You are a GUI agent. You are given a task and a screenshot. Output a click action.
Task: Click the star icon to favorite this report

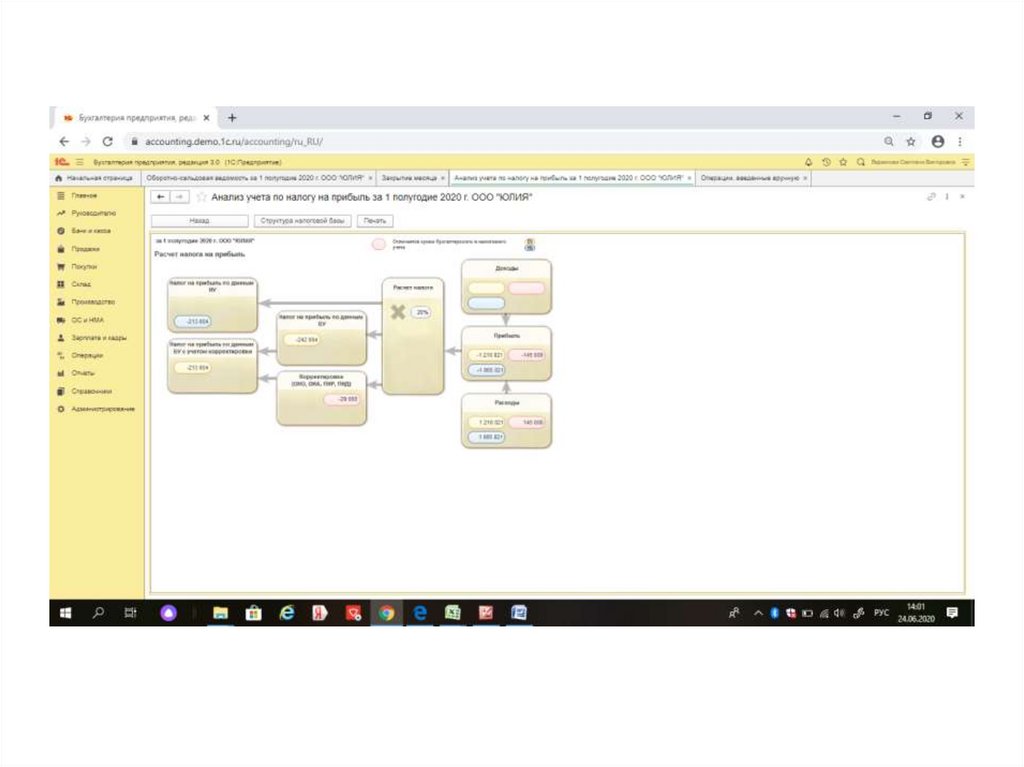tap(201, 198)
